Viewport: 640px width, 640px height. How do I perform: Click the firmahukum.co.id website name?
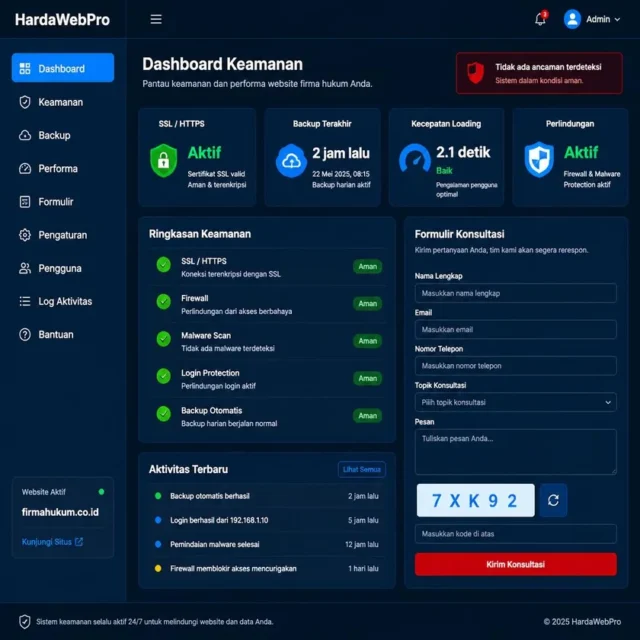tap(60, 512)
